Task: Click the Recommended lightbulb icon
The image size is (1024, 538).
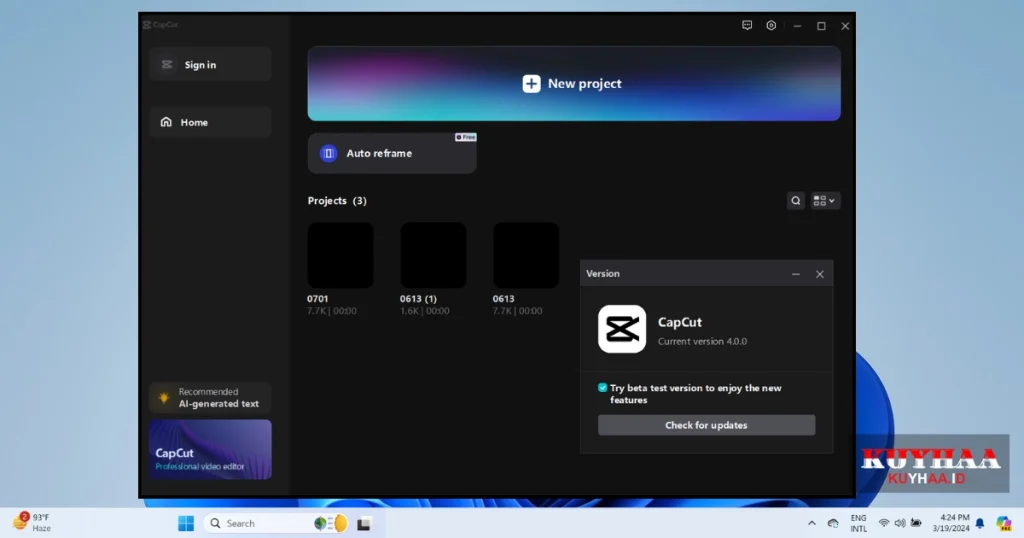Action: click(x=164, y=398)
